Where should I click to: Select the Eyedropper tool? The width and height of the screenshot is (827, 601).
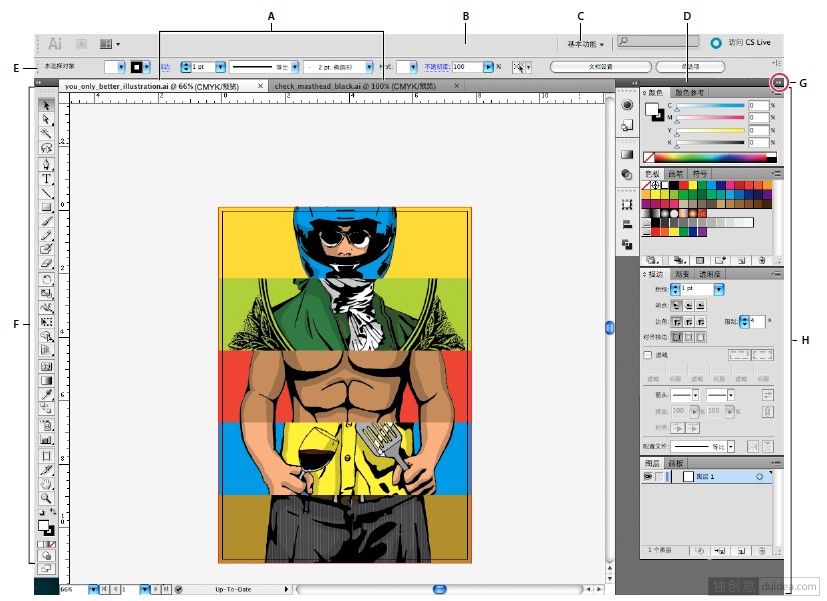pyautogui.click(x=46, y=395)
